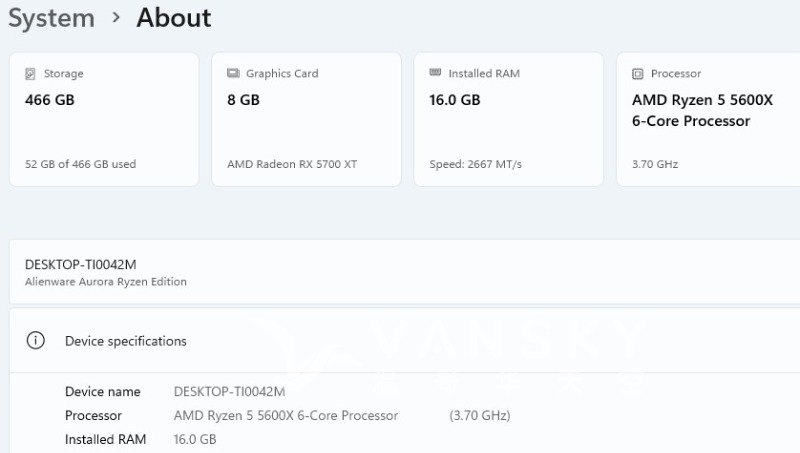The image size is (800, 453).
Task: Click the Processor value in Device specifications
Action: coord(286,415)
